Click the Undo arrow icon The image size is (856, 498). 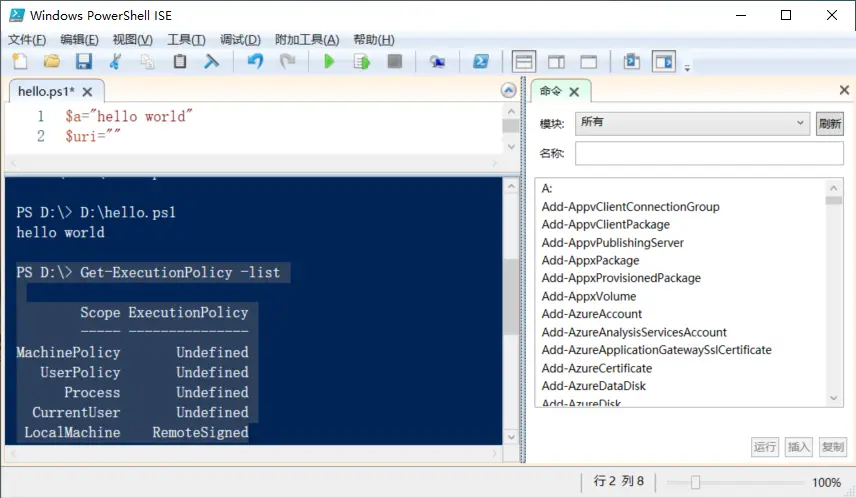click(255, 62)
